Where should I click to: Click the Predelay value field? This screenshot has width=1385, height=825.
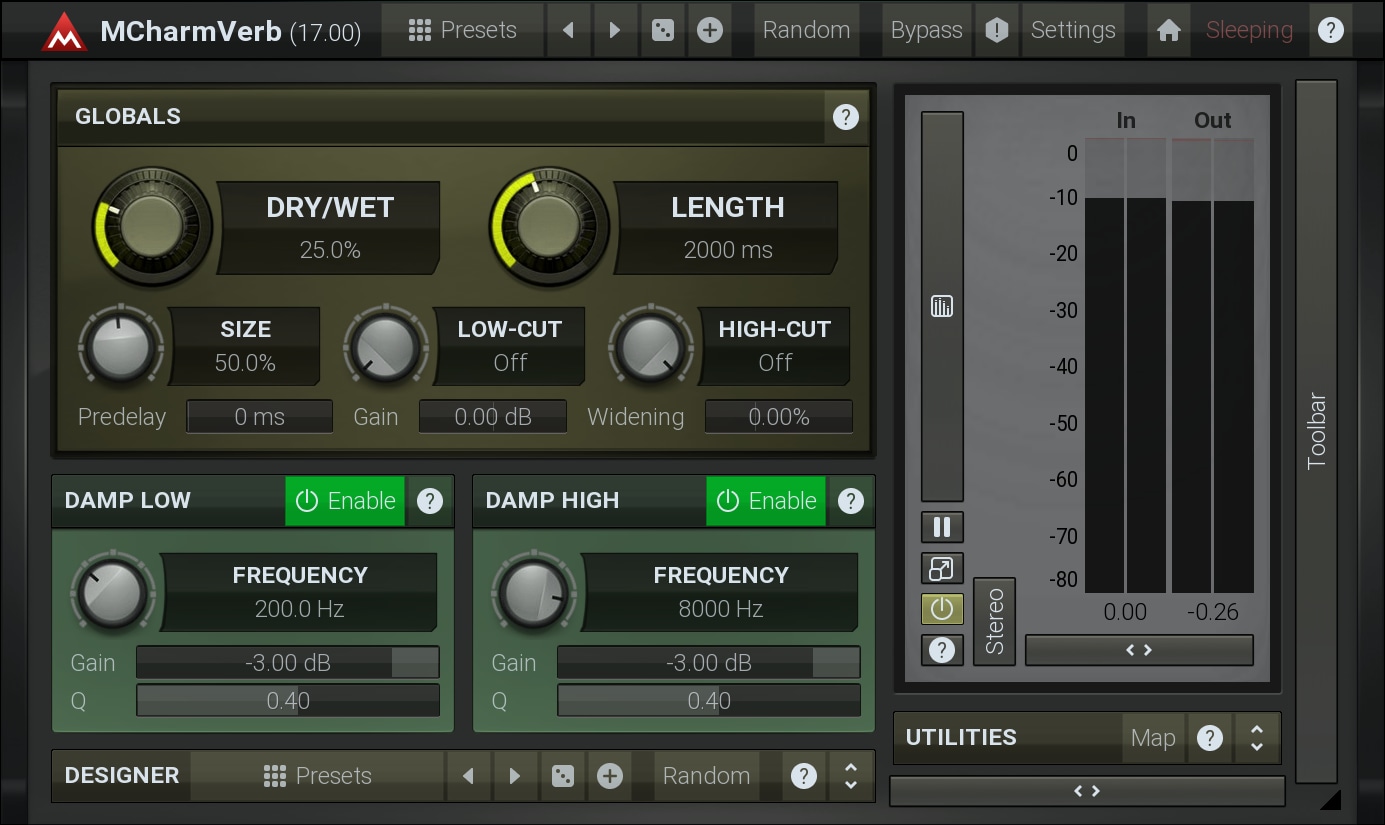tap(260, 417)
